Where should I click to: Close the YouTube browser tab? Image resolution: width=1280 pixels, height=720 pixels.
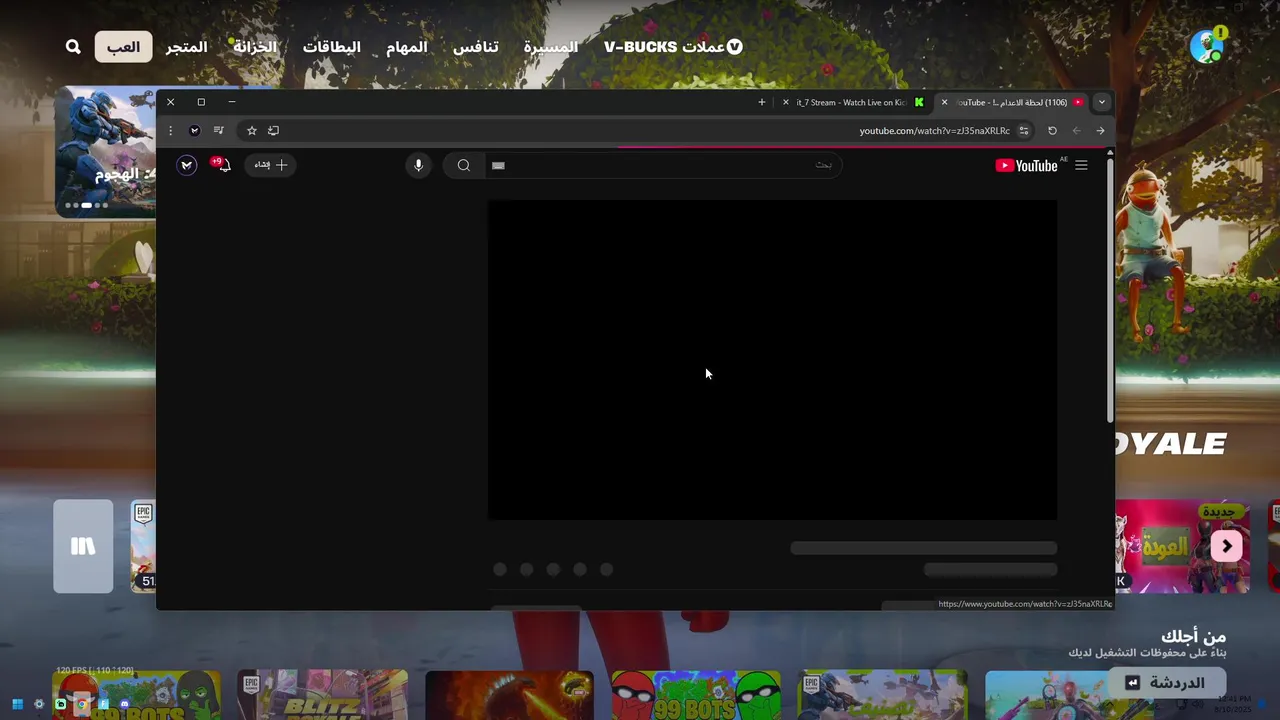click(x=944, y=102)
